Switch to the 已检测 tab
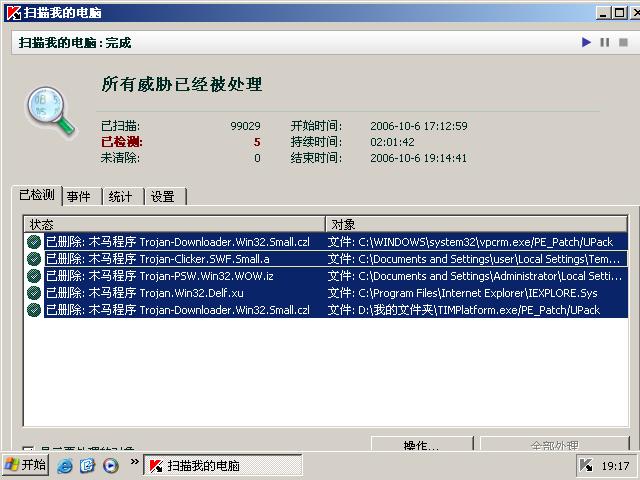Screen dimensions: 640x480 [37, 195]
